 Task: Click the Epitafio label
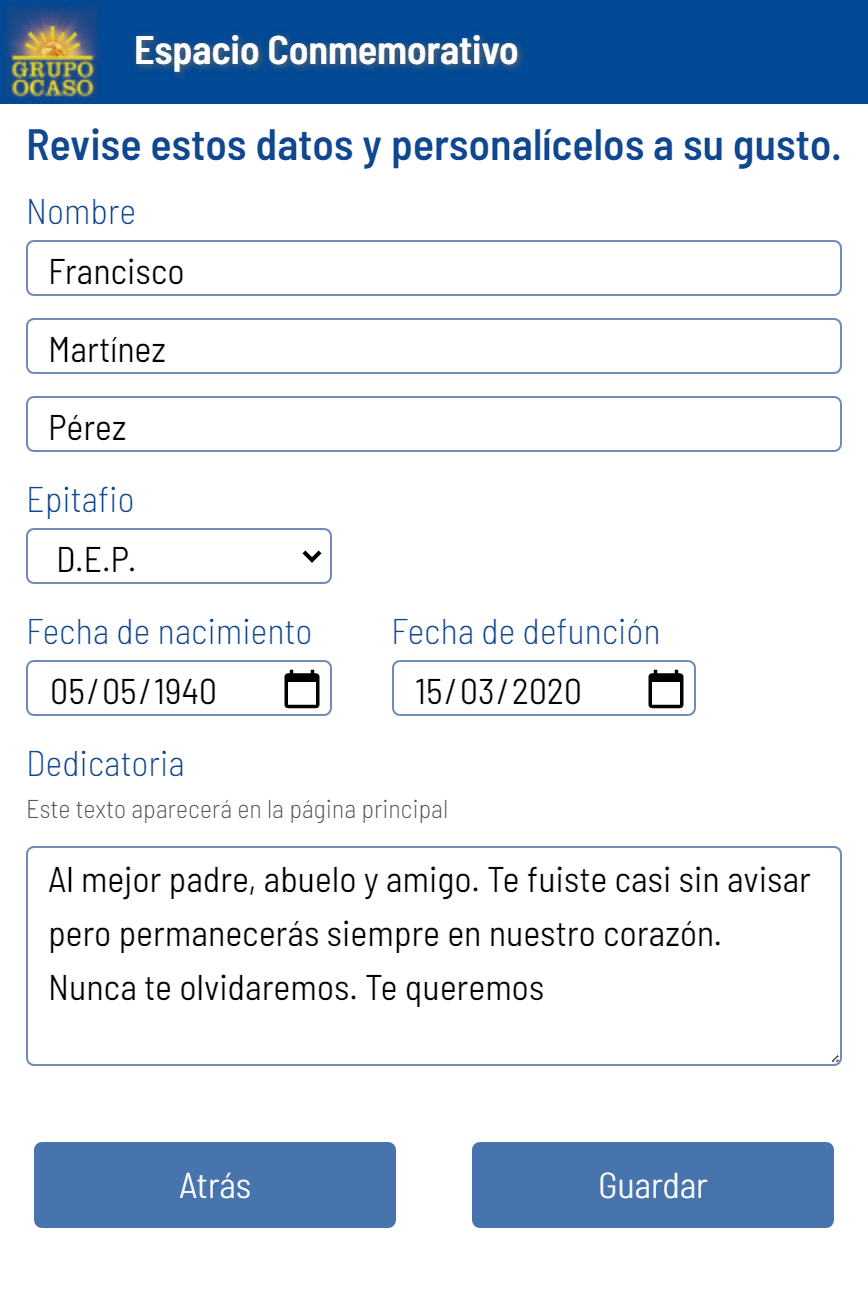tap(80, 500)
